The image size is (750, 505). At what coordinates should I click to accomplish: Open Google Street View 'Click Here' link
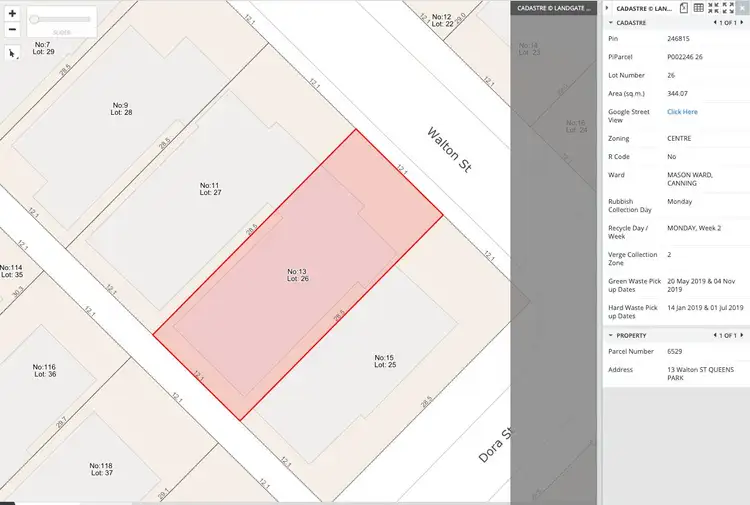(x=682, y=112)
